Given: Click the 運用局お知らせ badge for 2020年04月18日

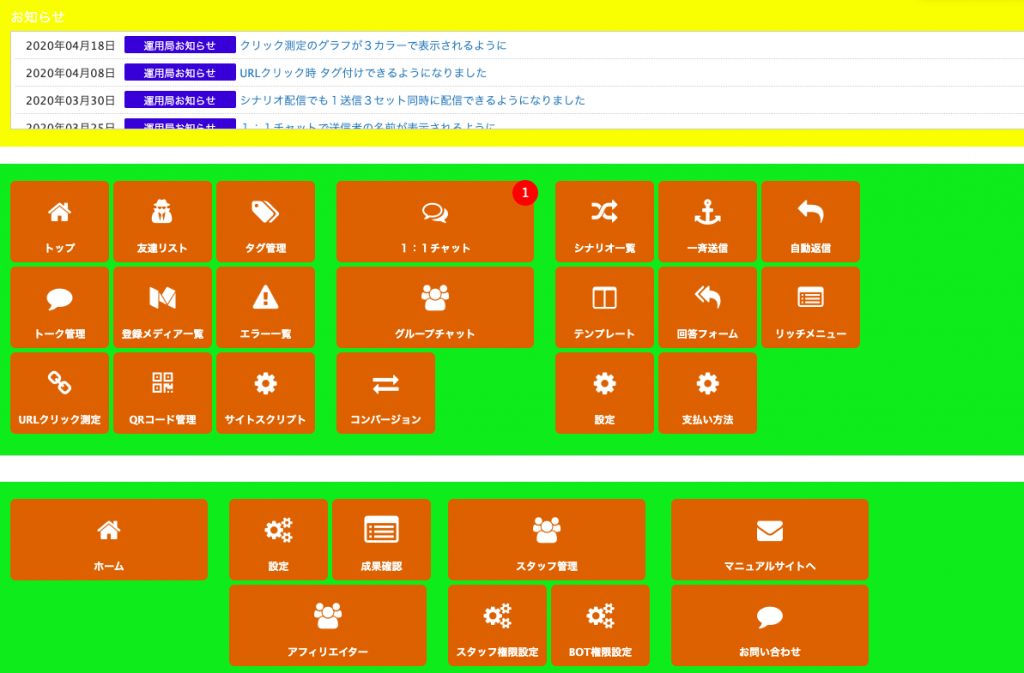Looking at the screenshot, I should [180, 45].
